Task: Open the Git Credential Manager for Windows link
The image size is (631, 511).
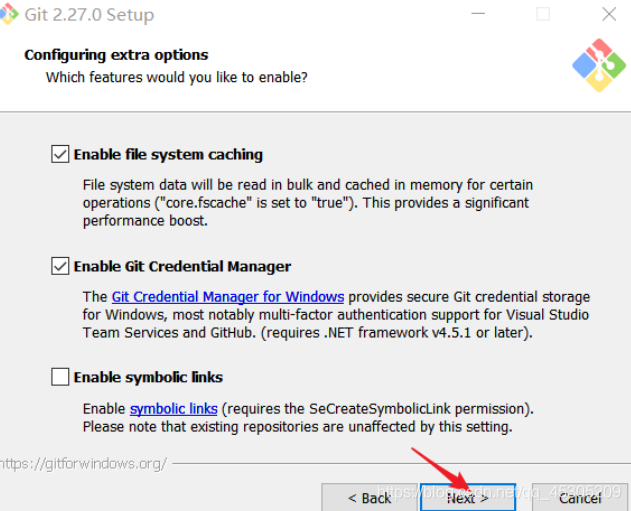Action: (x=228, y=297)
